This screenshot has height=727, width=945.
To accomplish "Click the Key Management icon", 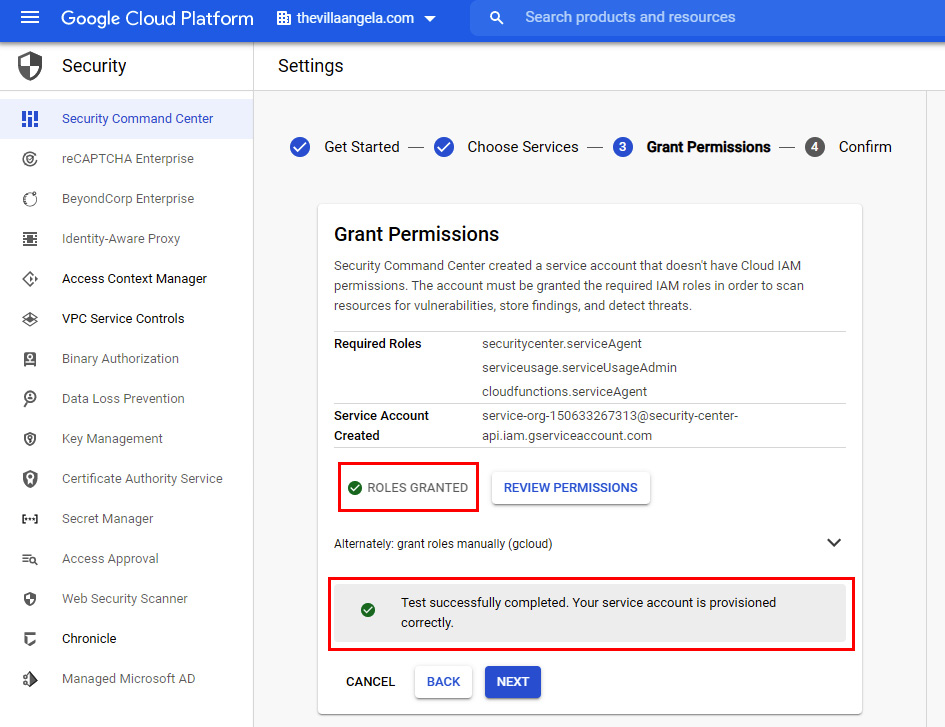I will click(x=30, y=439).
